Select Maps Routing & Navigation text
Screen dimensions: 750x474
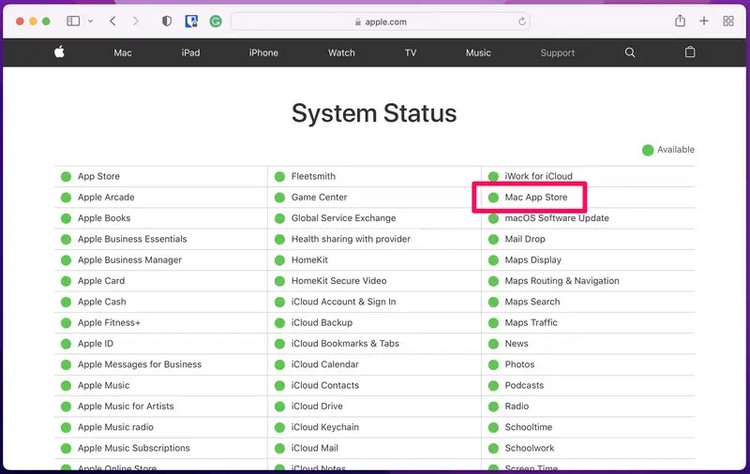tap(562, 281)
